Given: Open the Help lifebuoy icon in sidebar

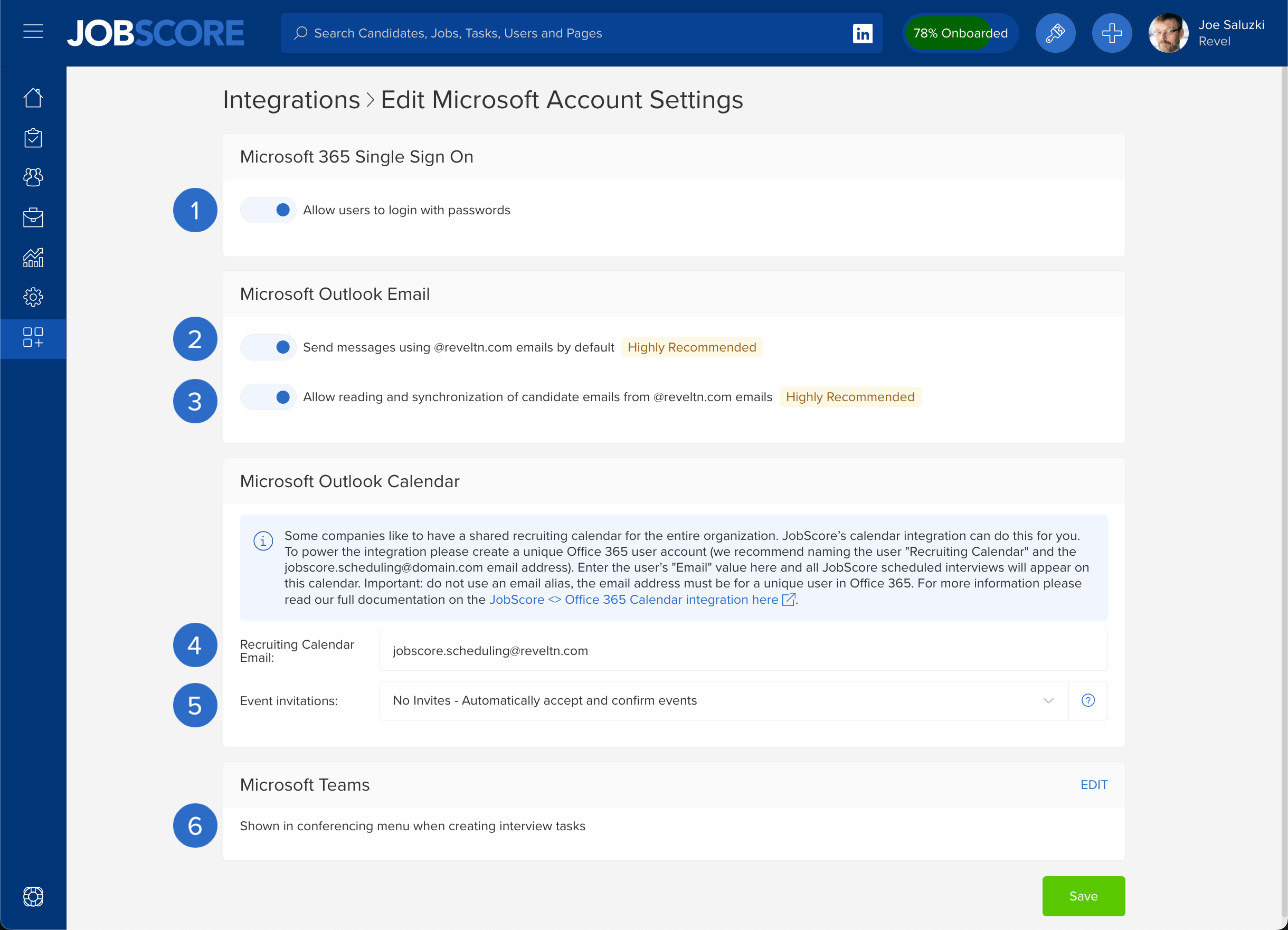Looking at the screenshot, I should tap(33, 897).
